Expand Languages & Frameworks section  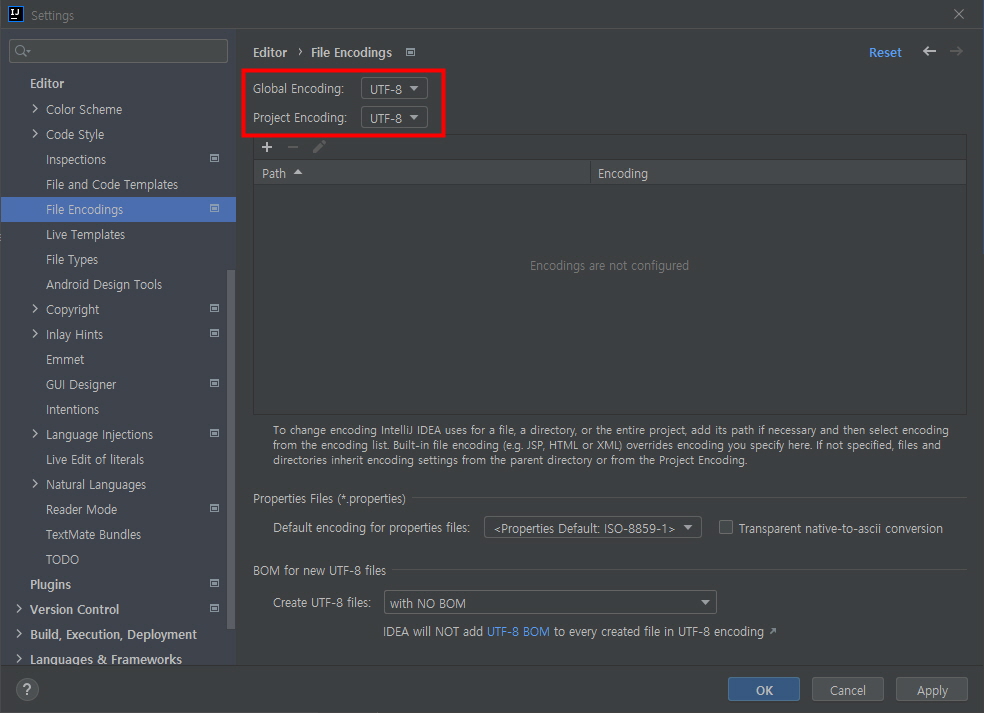tap(19, 658)
